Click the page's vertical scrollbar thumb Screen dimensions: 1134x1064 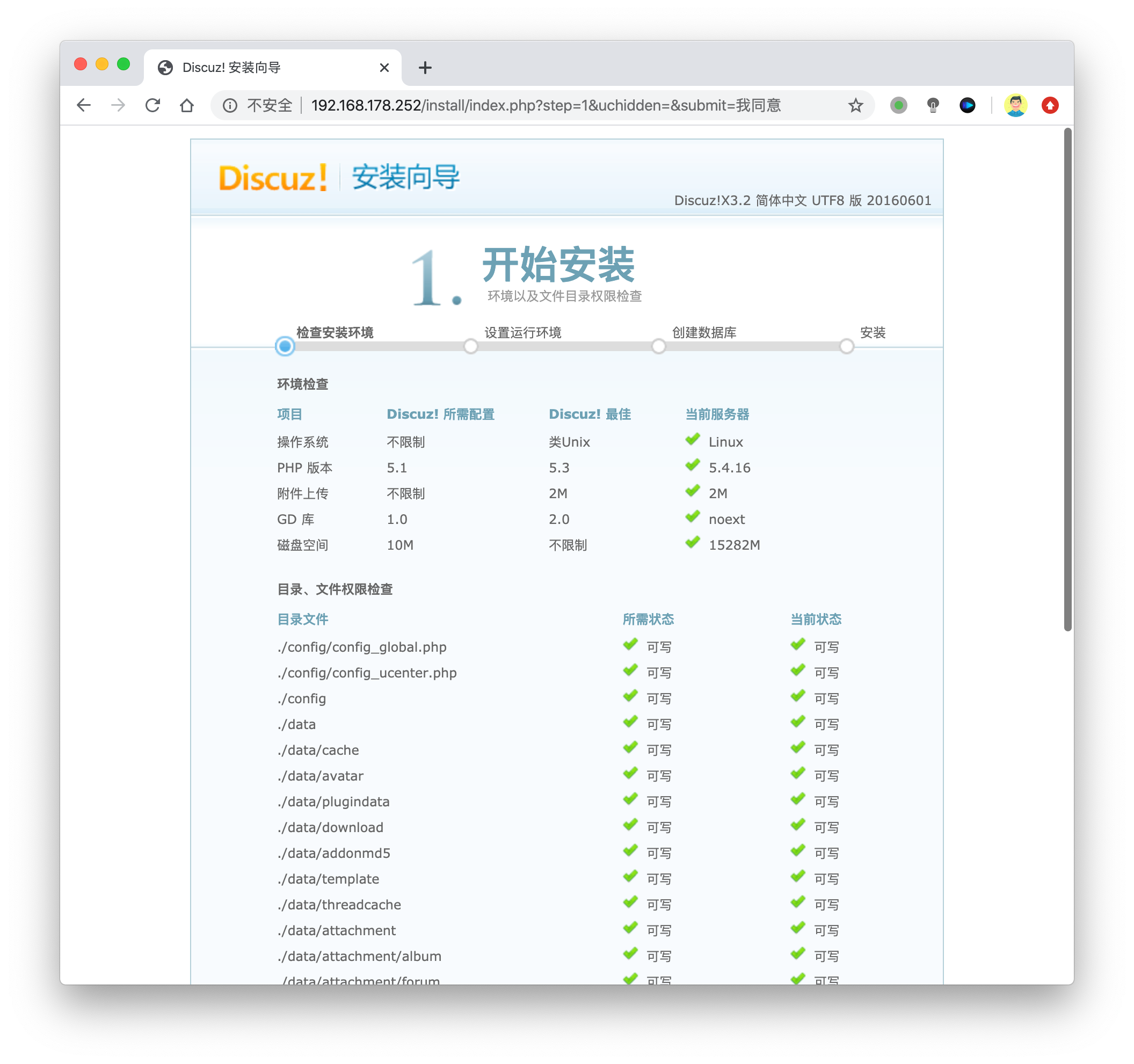click(x=1067, y=379)
